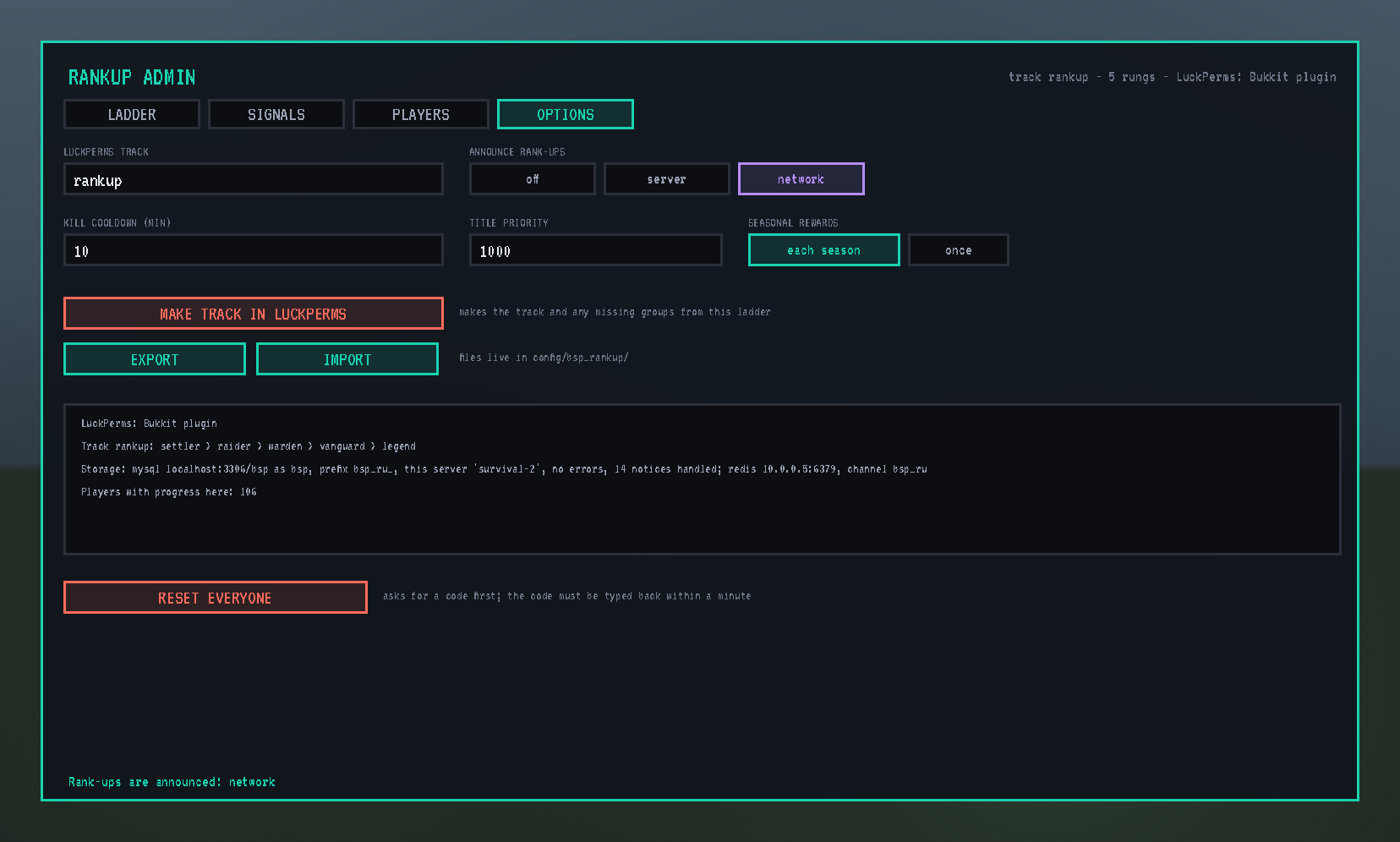Focus the kill cooldown minutes field
Viewport: 1400px width, 842px height.
[x=254, y=250]
